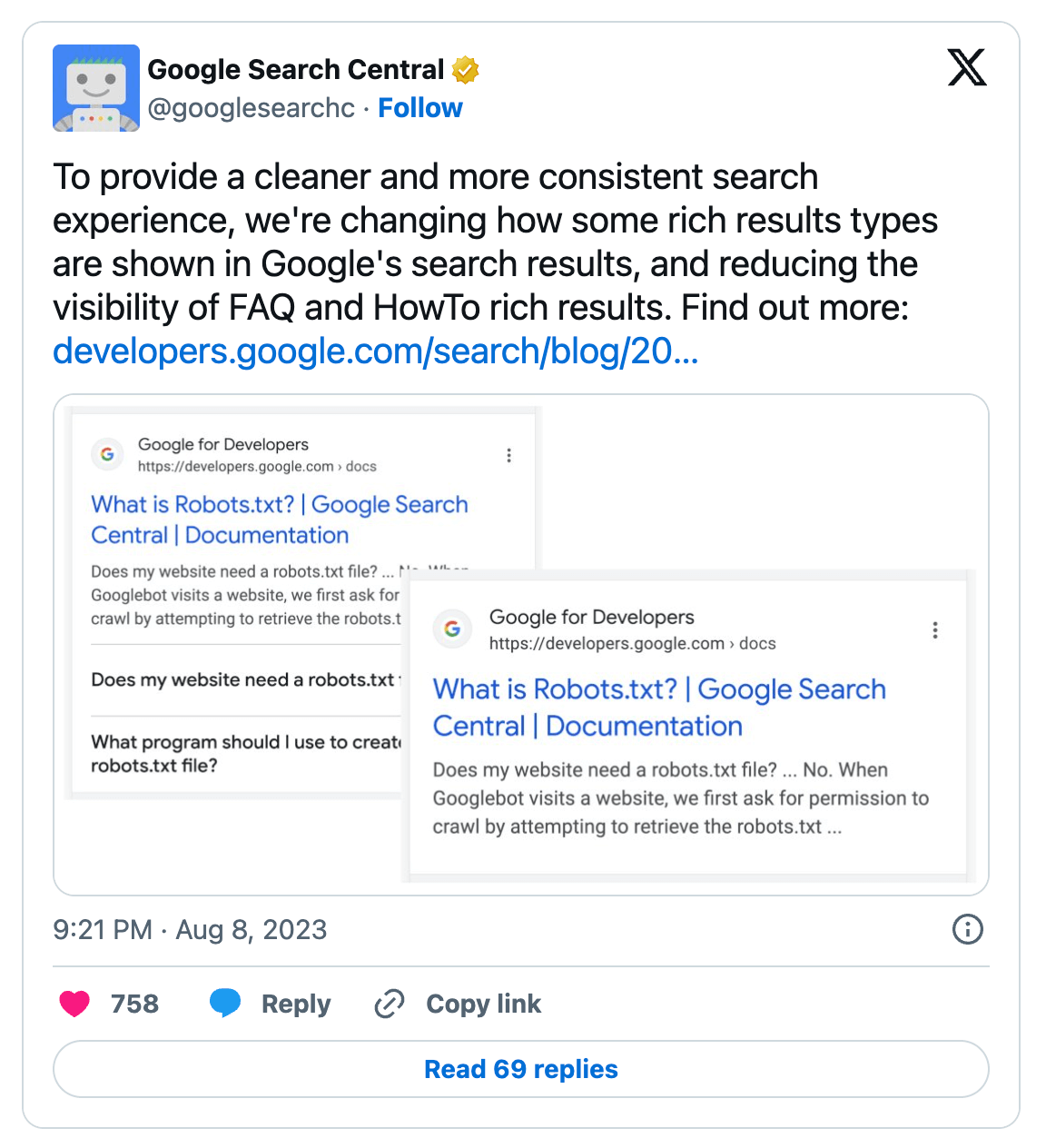Click the X logo icon
This screenshot has width=1046, height=1148.
[x=966, y=68]
